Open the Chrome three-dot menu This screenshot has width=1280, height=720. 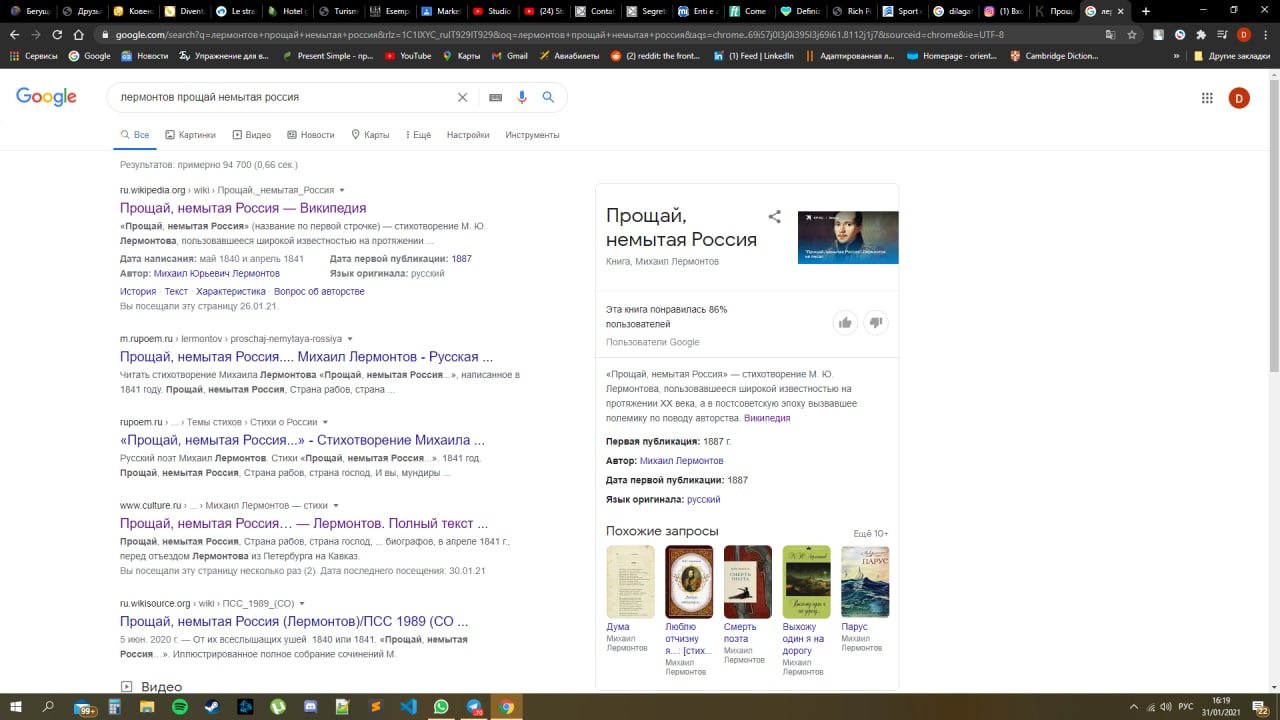1266,34
